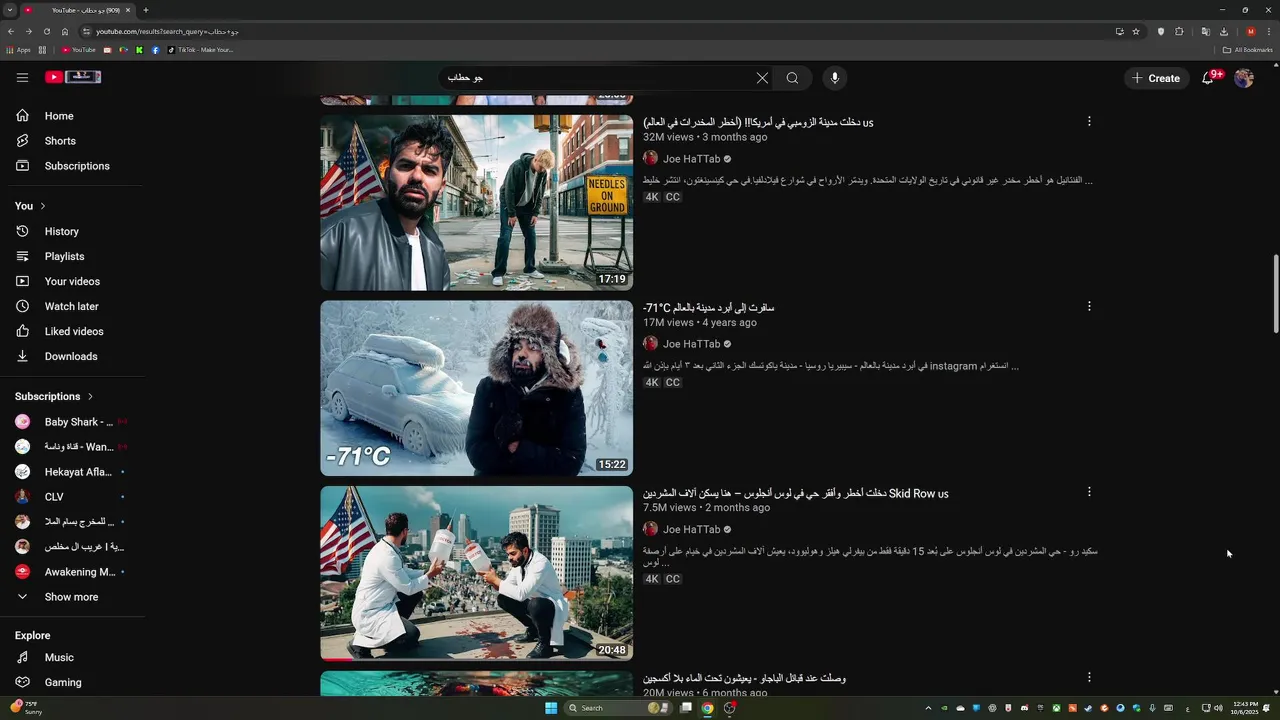
Task: Play the zombie city 17:19 video thumbnail
Action: click(476, 203)
